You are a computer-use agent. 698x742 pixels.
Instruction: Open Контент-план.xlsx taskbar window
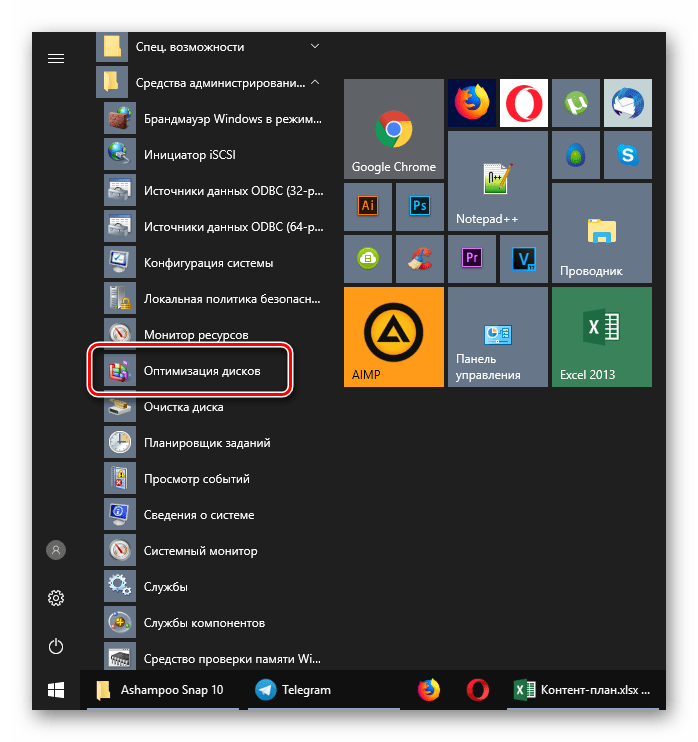point(583,690)
